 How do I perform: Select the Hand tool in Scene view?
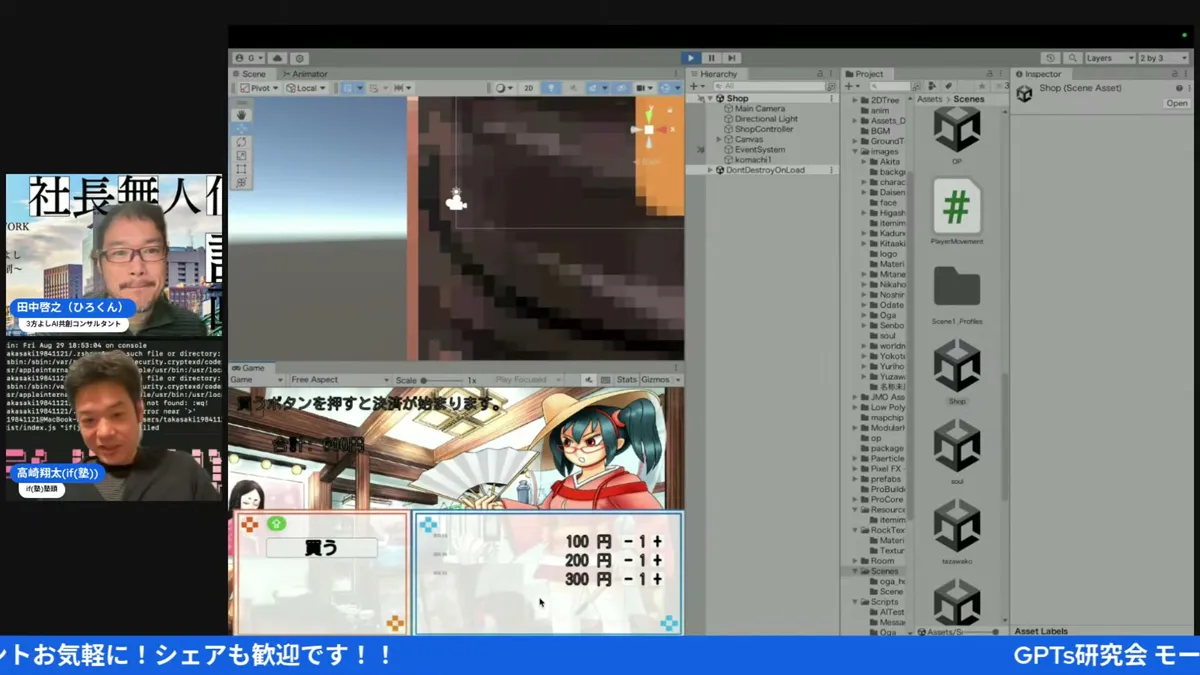[x=242, y=115]
